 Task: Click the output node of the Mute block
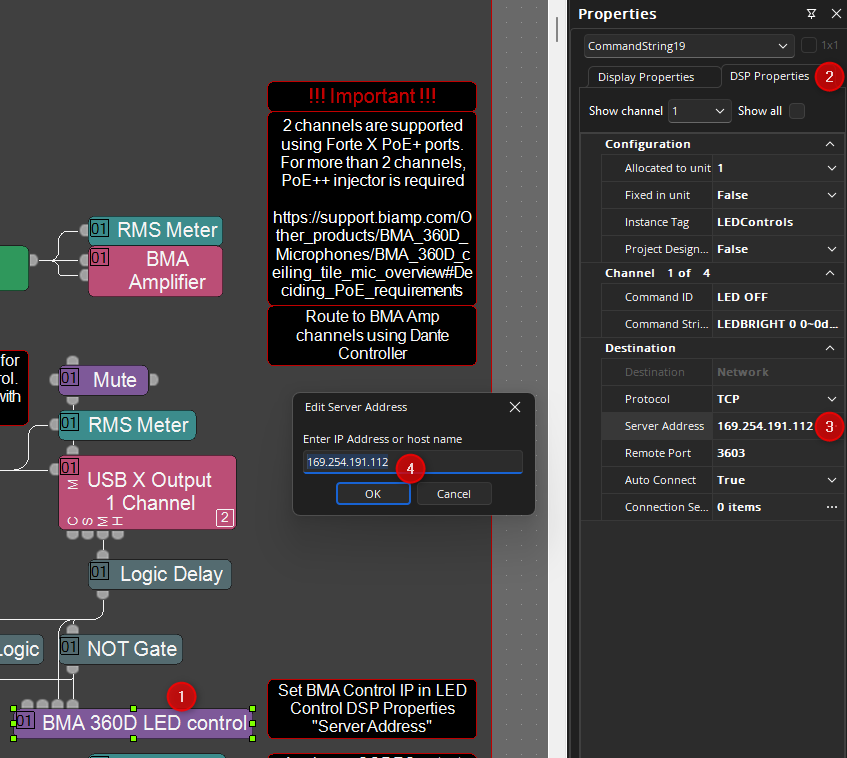tap(154, 380)
